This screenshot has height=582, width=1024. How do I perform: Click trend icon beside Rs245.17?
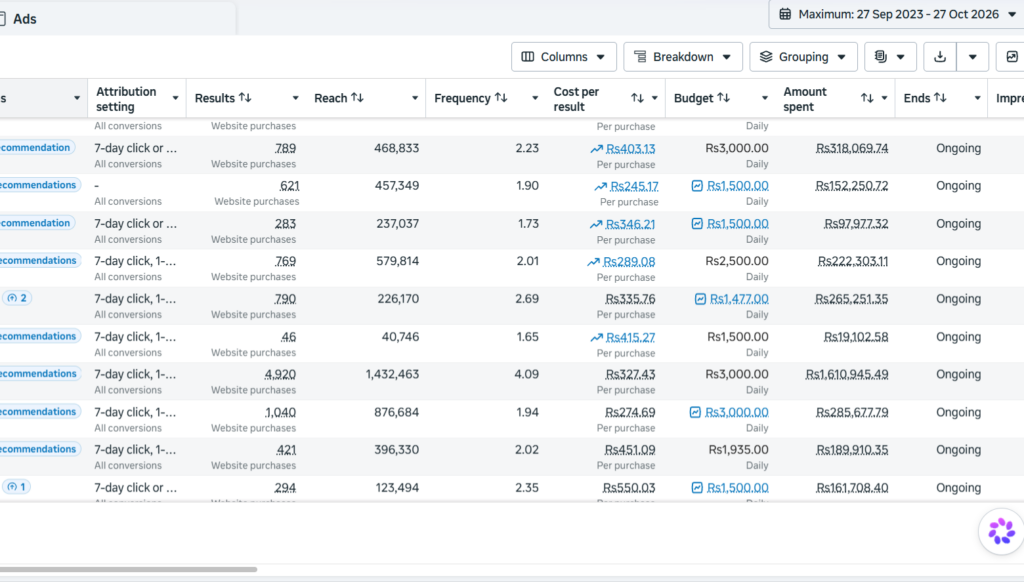tap(600, 187)
